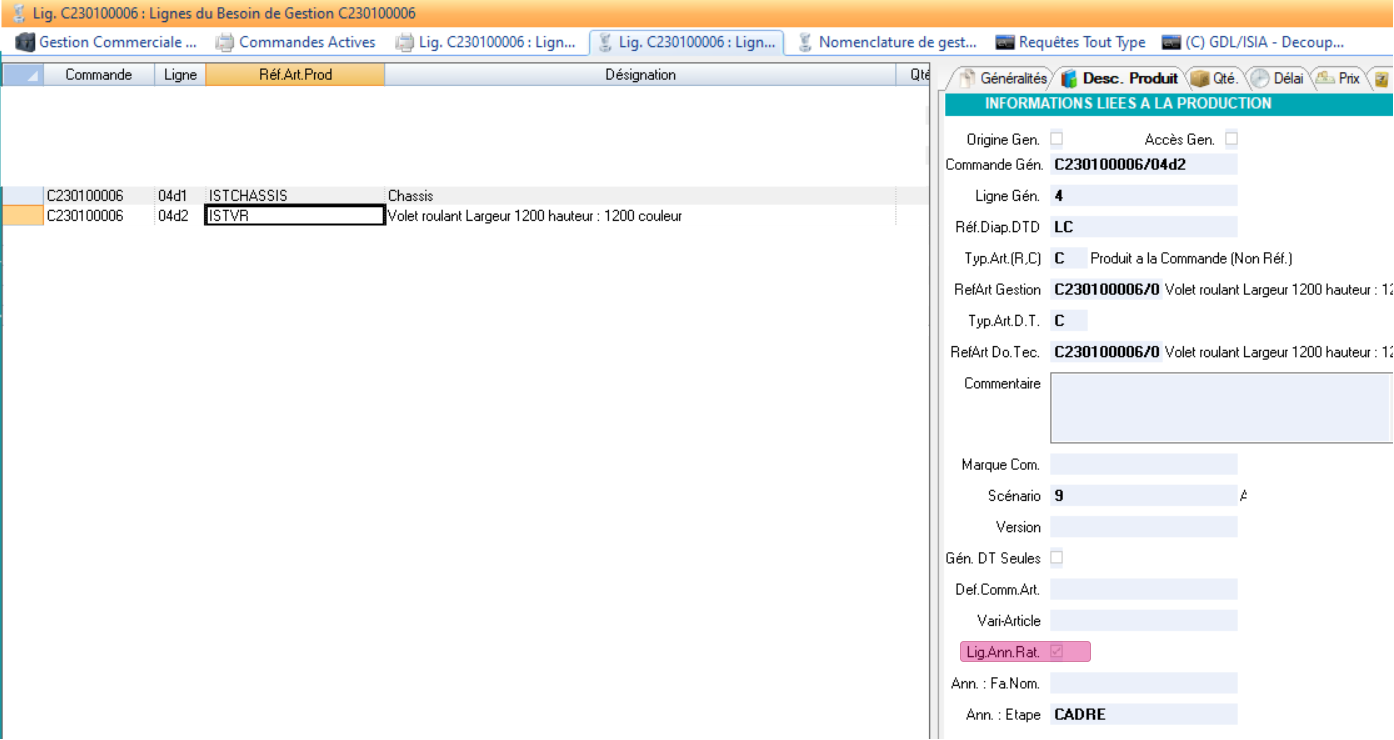Click the Requêtes Tout Type tab icon
Image resolution: width=1394 pixels, height=740 pixels.
coord(1005,42)
